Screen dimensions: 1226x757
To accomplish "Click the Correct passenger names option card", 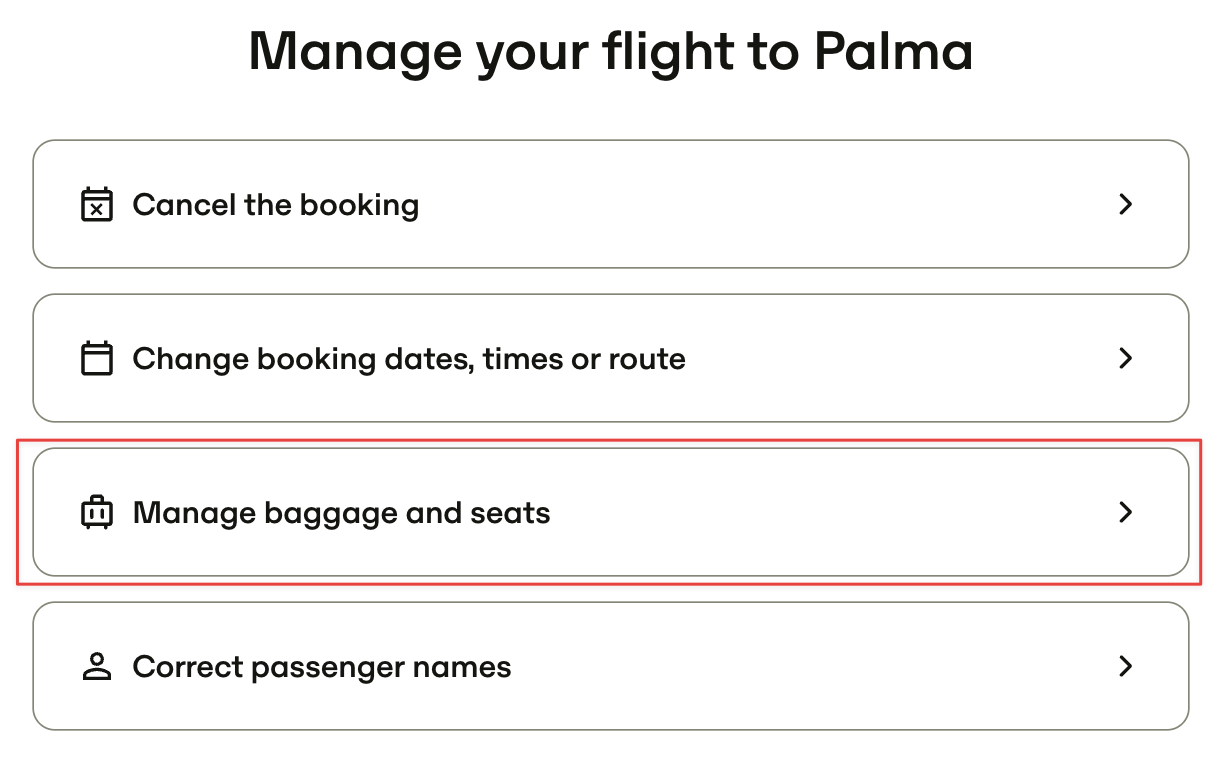I will pos(611,666).
